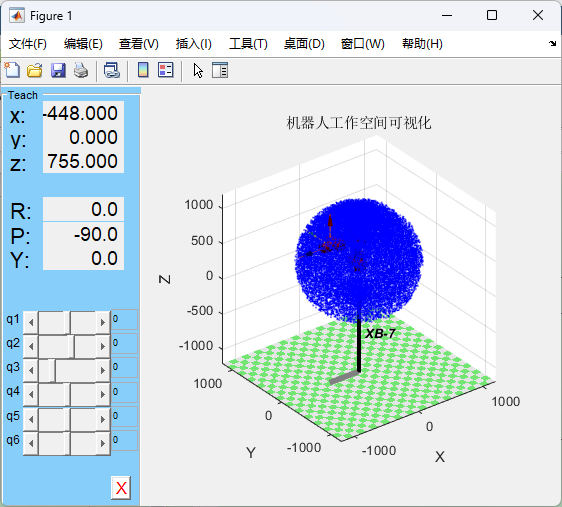Open the 文件(F) menu

(x=28, y=44)
